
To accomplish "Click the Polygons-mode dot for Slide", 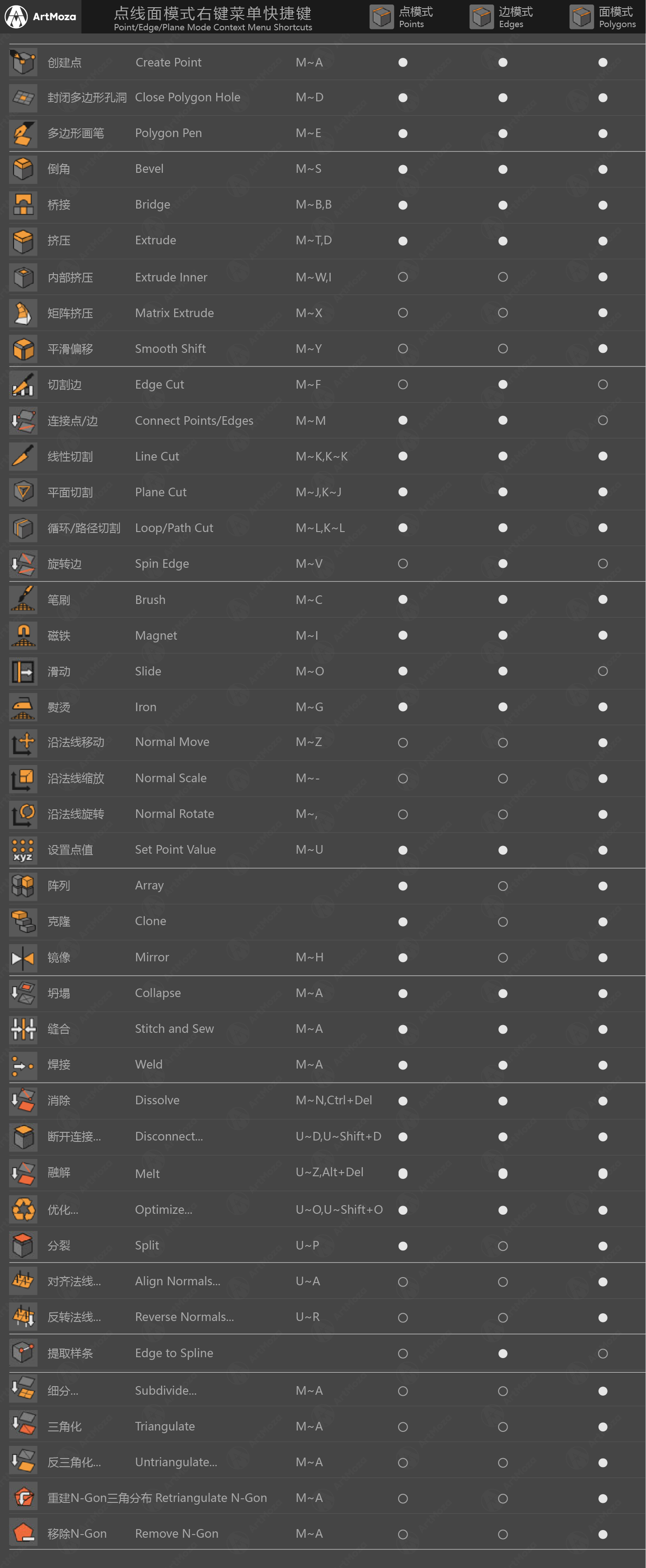I will (x=602, y=671).
